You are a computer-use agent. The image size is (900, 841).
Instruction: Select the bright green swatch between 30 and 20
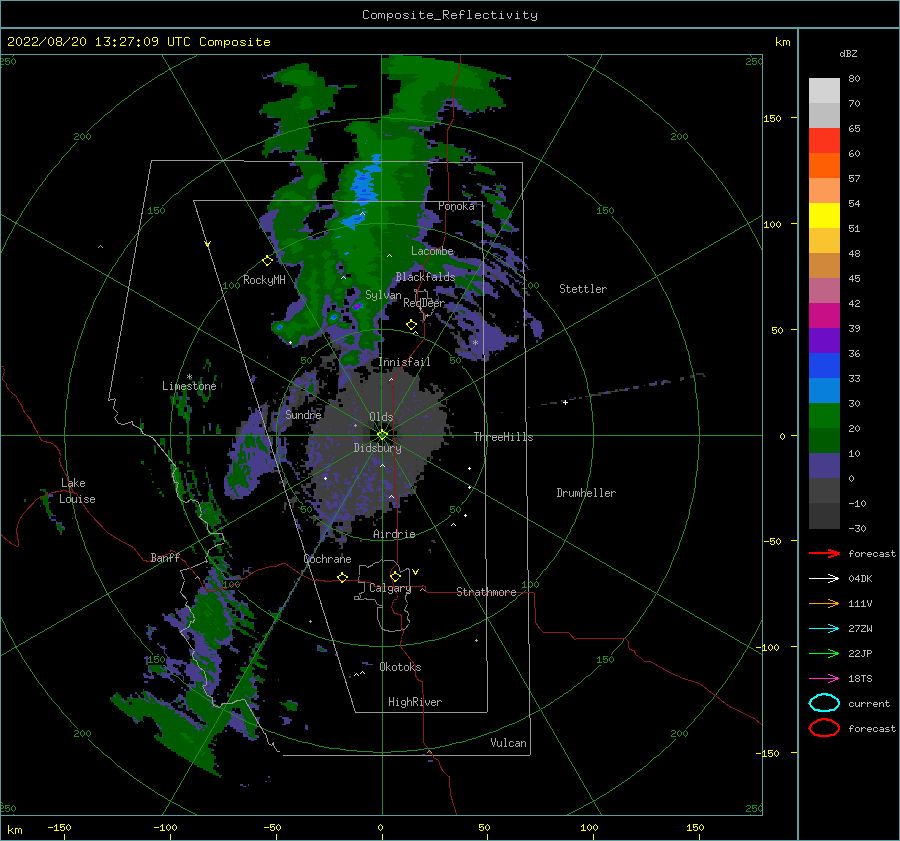(x=824, y=416)
